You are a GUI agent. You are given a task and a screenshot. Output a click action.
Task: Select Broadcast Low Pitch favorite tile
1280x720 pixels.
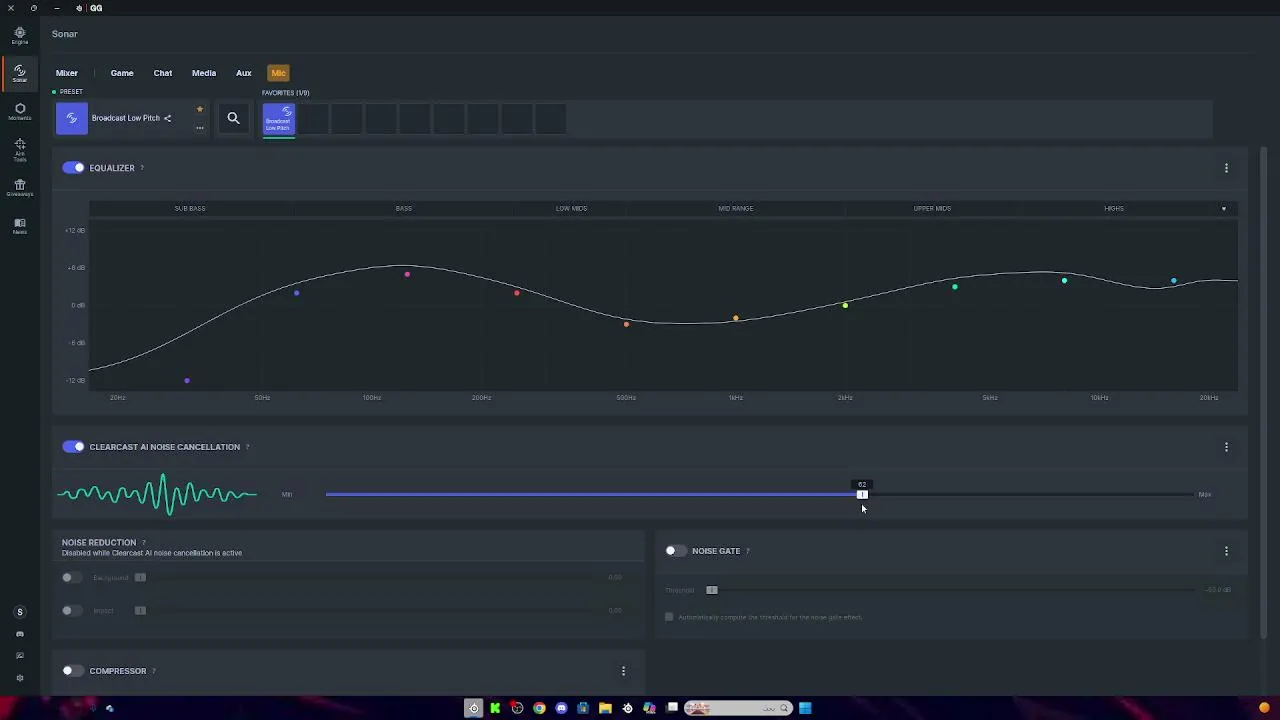click(x=279, y=119)
